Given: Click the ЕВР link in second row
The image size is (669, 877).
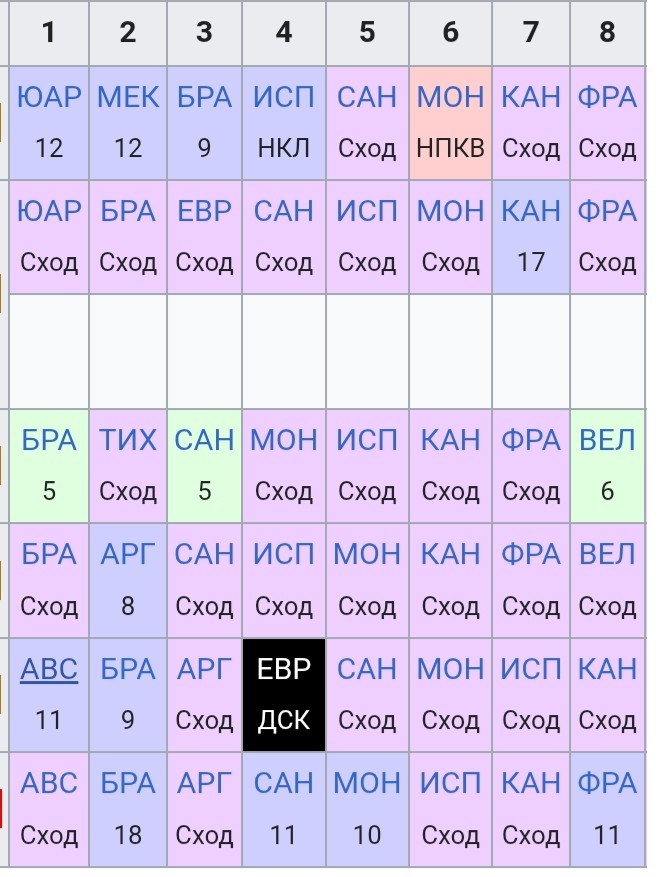Looking at the screenshot, I should coord(204,211).
